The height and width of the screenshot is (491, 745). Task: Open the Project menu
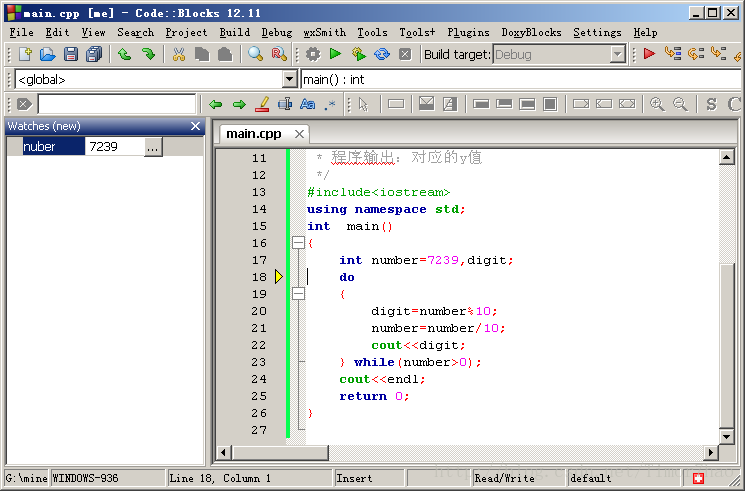pyautogui.click(x=186, y=32)
